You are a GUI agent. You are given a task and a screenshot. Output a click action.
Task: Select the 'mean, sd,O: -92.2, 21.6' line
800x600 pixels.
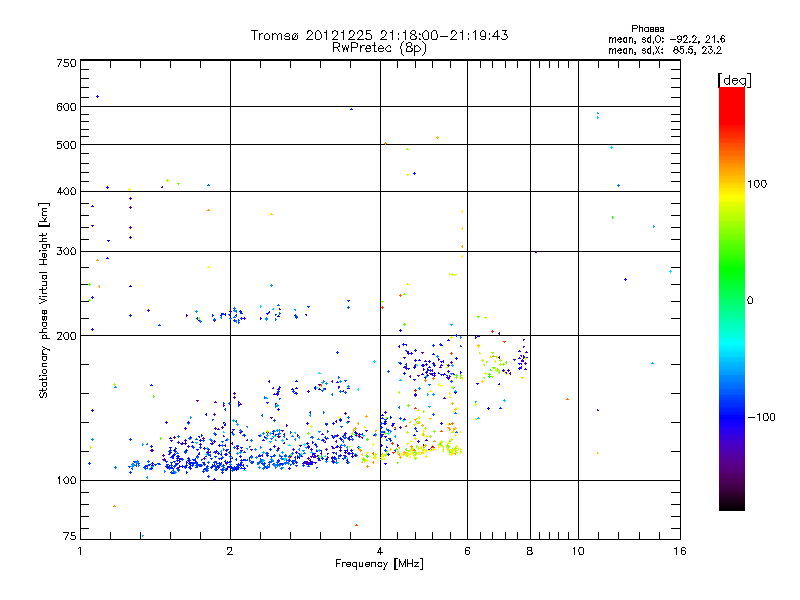(x=666, y=39)
